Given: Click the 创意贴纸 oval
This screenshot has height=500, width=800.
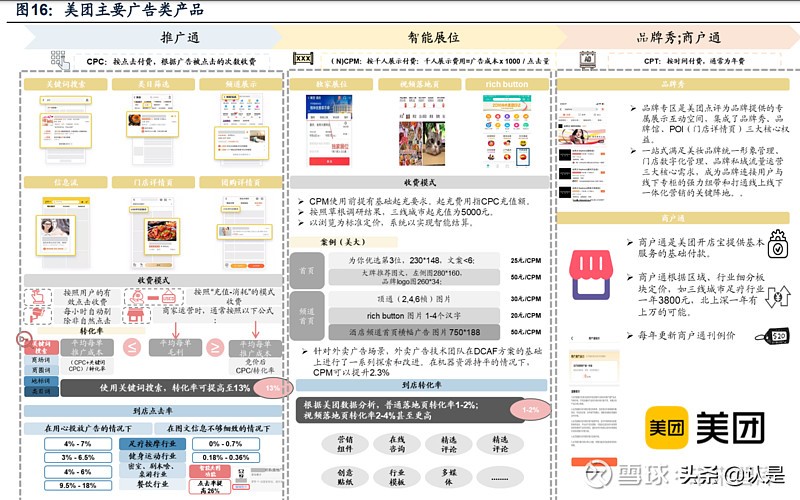Looking at the screenshot, I should coord(345,478).
